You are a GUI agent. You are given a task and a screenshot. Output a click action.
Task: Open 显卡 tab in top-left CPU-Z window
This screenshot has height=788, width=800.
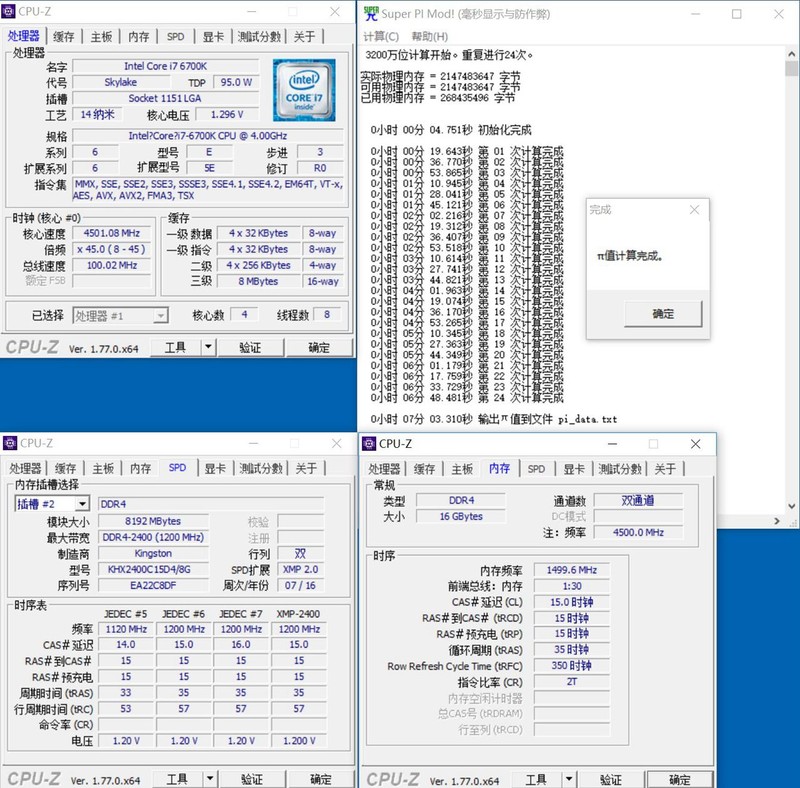pos(213,37)
